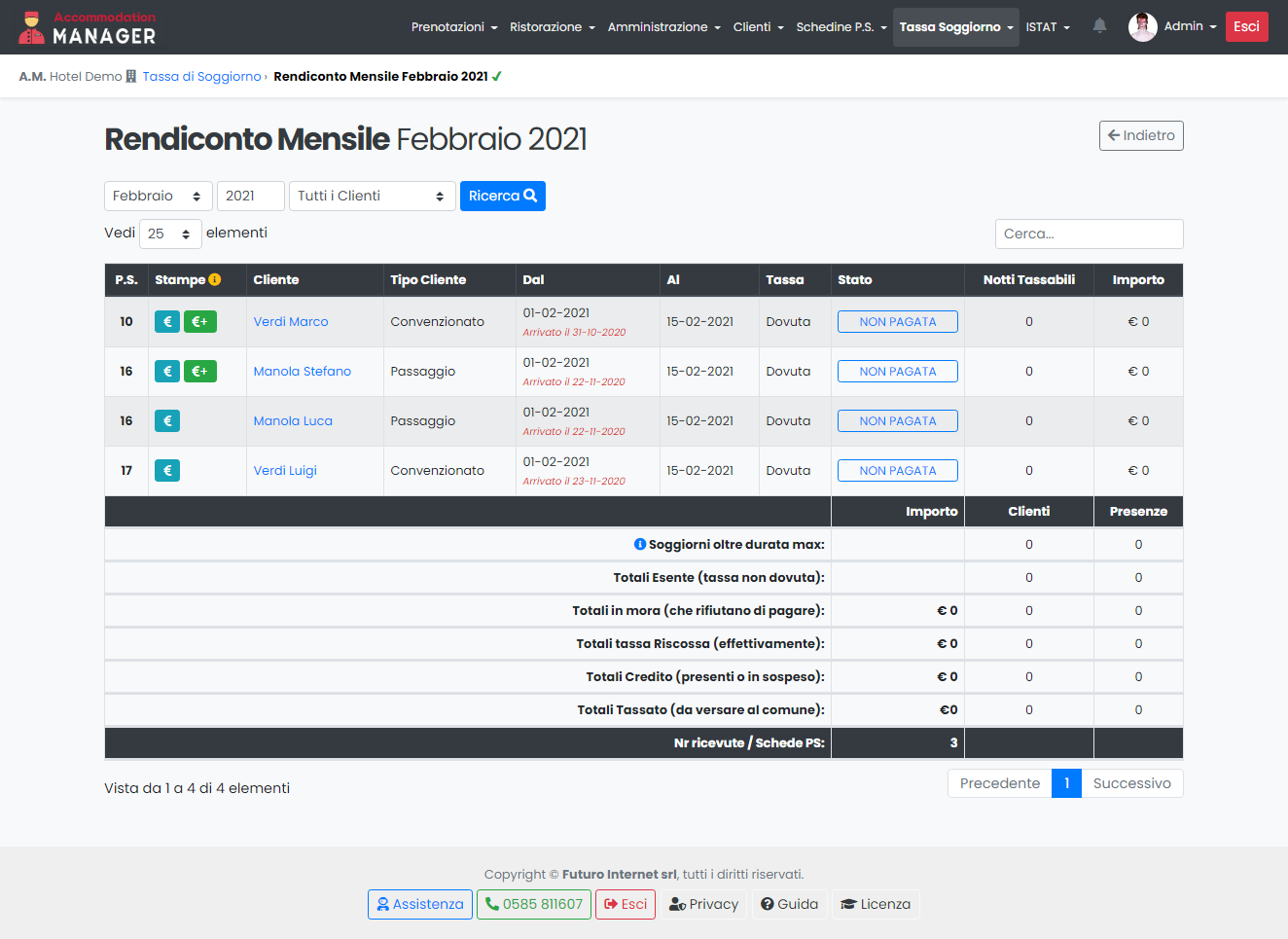This screenshot has height=939, width=1288.
Task: Click the green euro-plus icon for Manola Stefano
Action: [x=199, y=372]
